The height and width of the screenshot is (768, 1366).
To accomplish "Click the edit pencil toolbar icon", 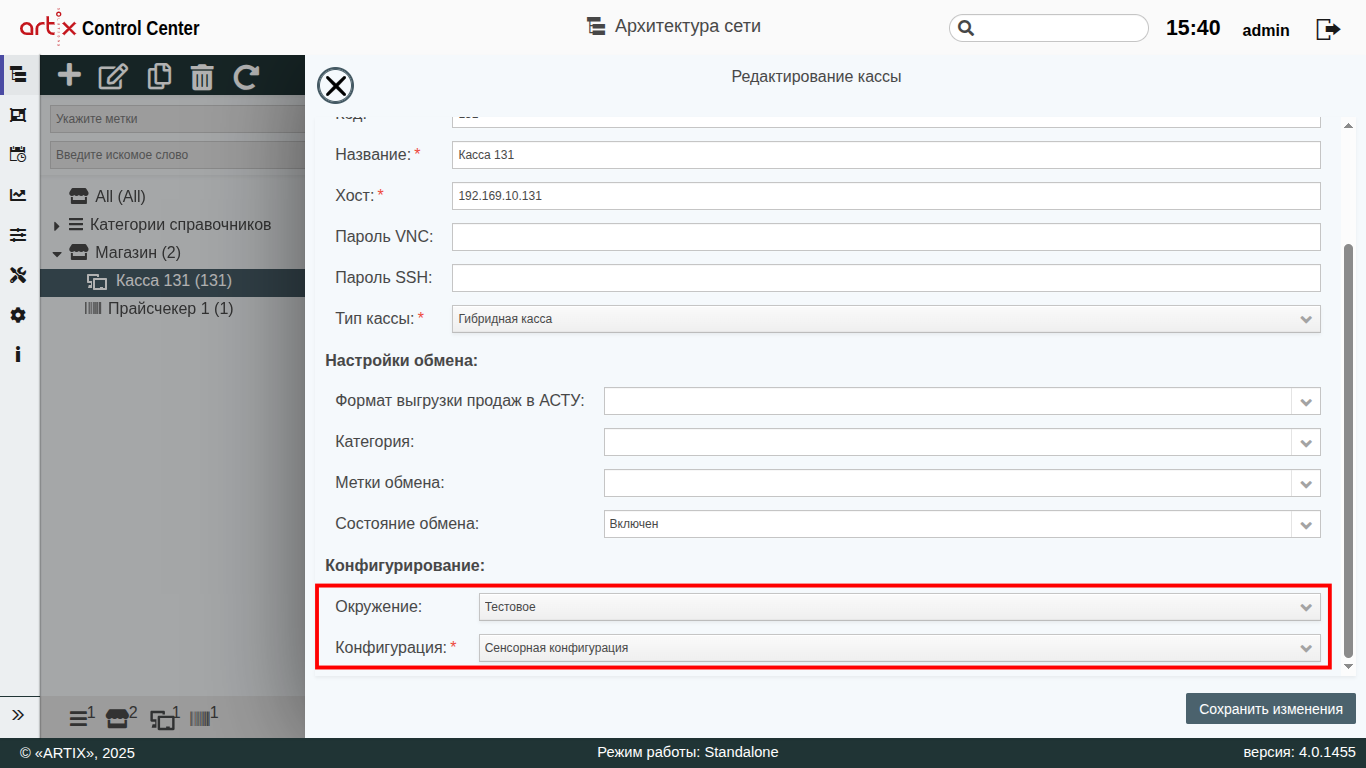I will [114, 76].
